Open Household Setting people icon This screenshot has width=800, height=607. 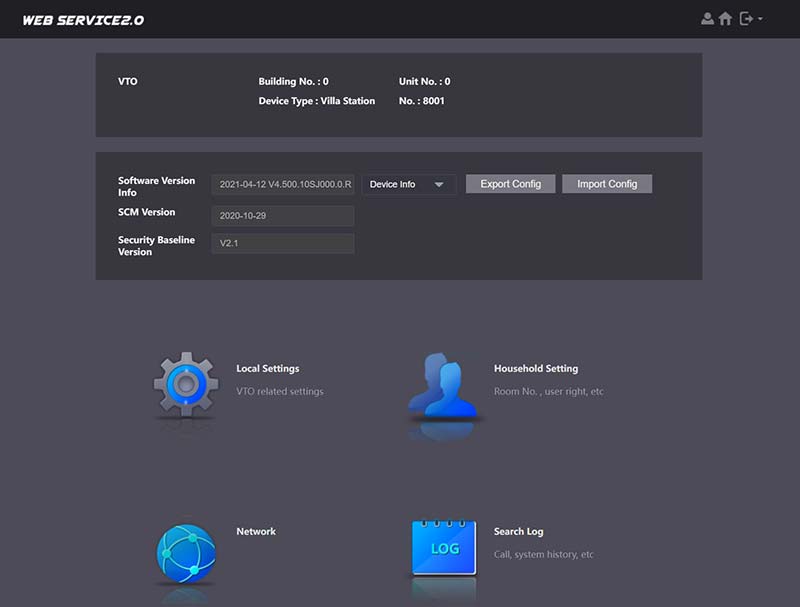coord(443,386)
